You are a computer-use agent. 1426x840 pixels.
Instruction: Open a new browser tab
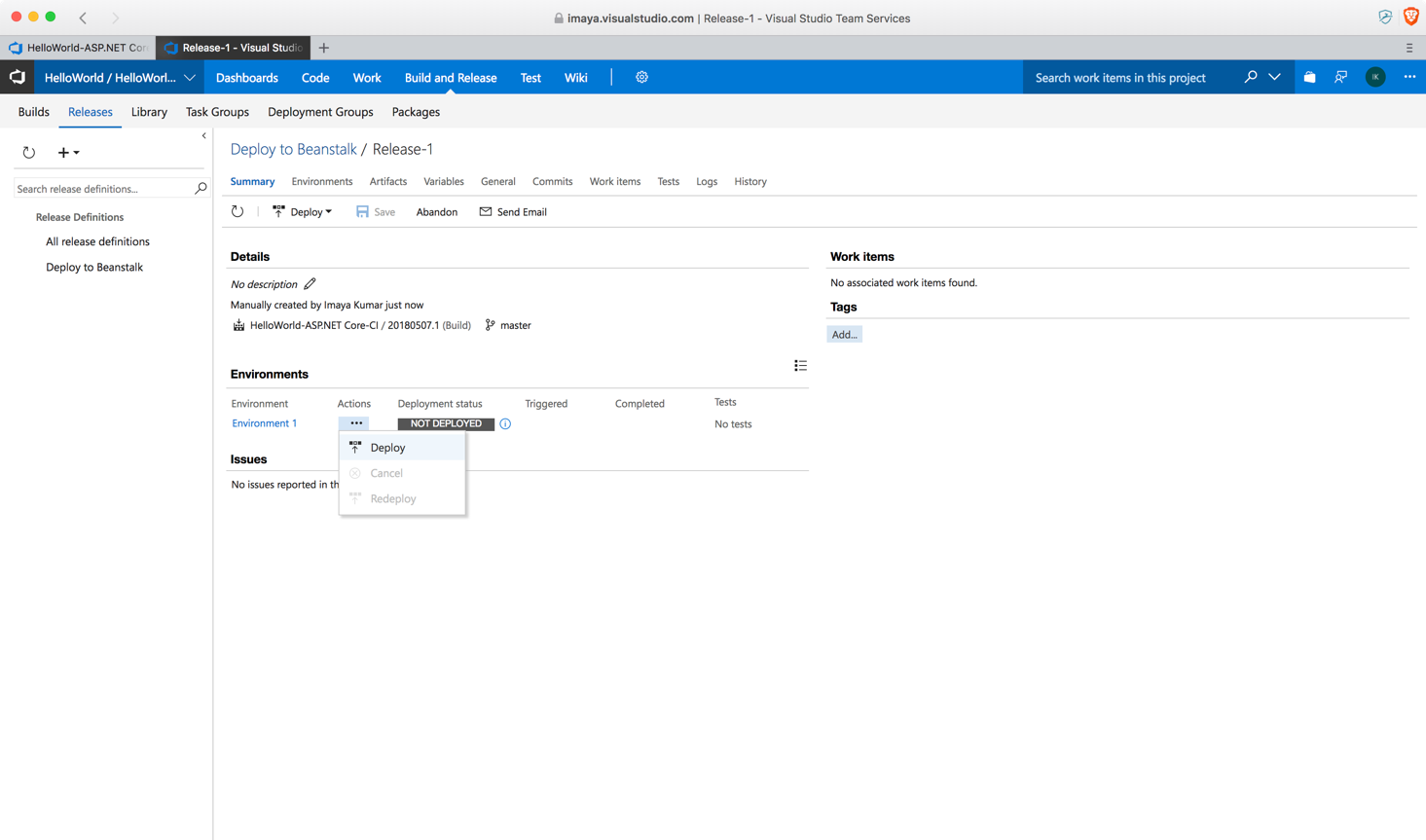[x=324, y=48]
